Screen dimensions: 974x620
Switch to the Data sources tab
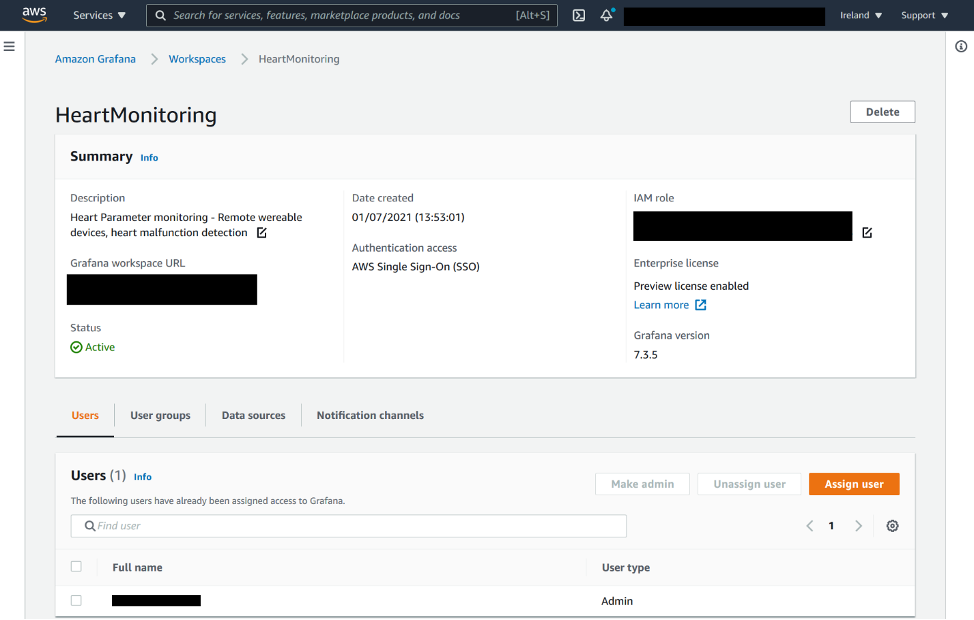(x=253, y=416)
